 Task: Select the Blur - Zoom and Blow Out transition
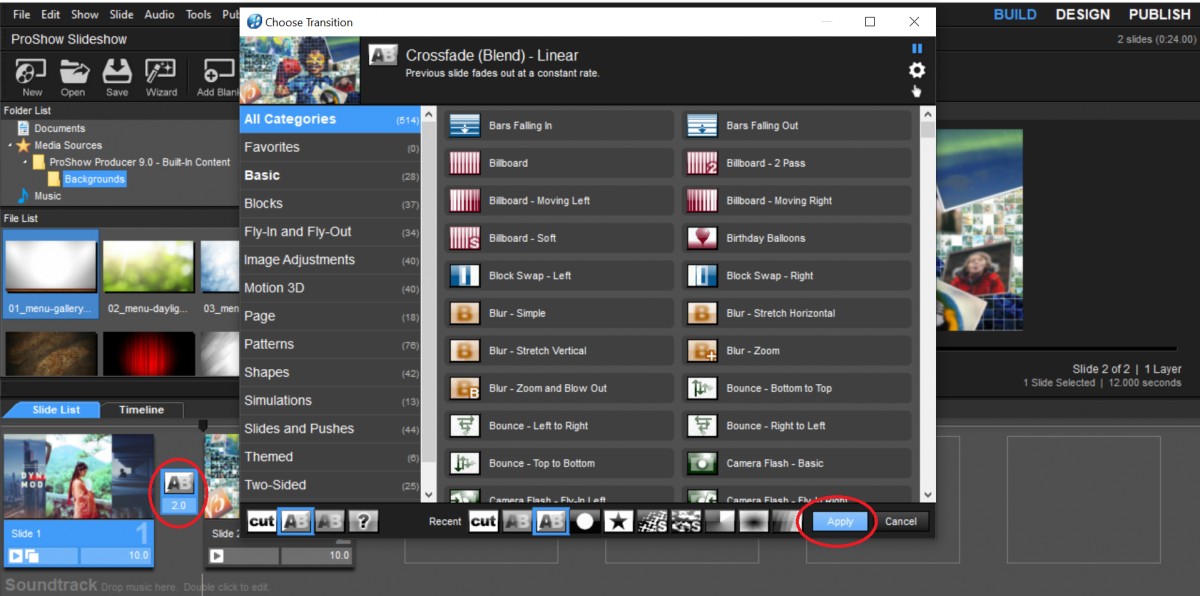560,388
